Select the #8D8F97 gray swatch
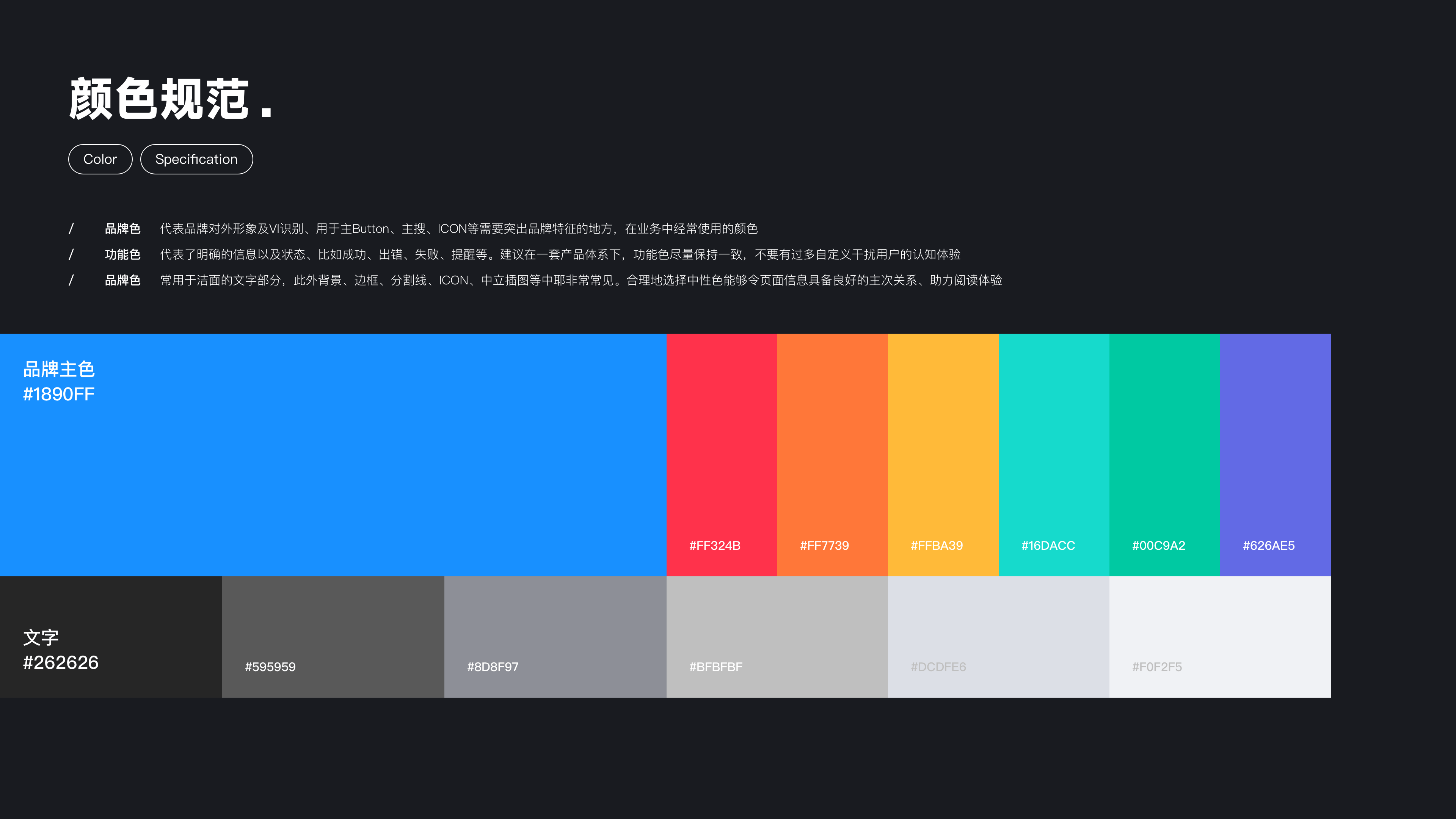Image resolution: width=1456 pixels, height=819 pixels. [555, 637]
